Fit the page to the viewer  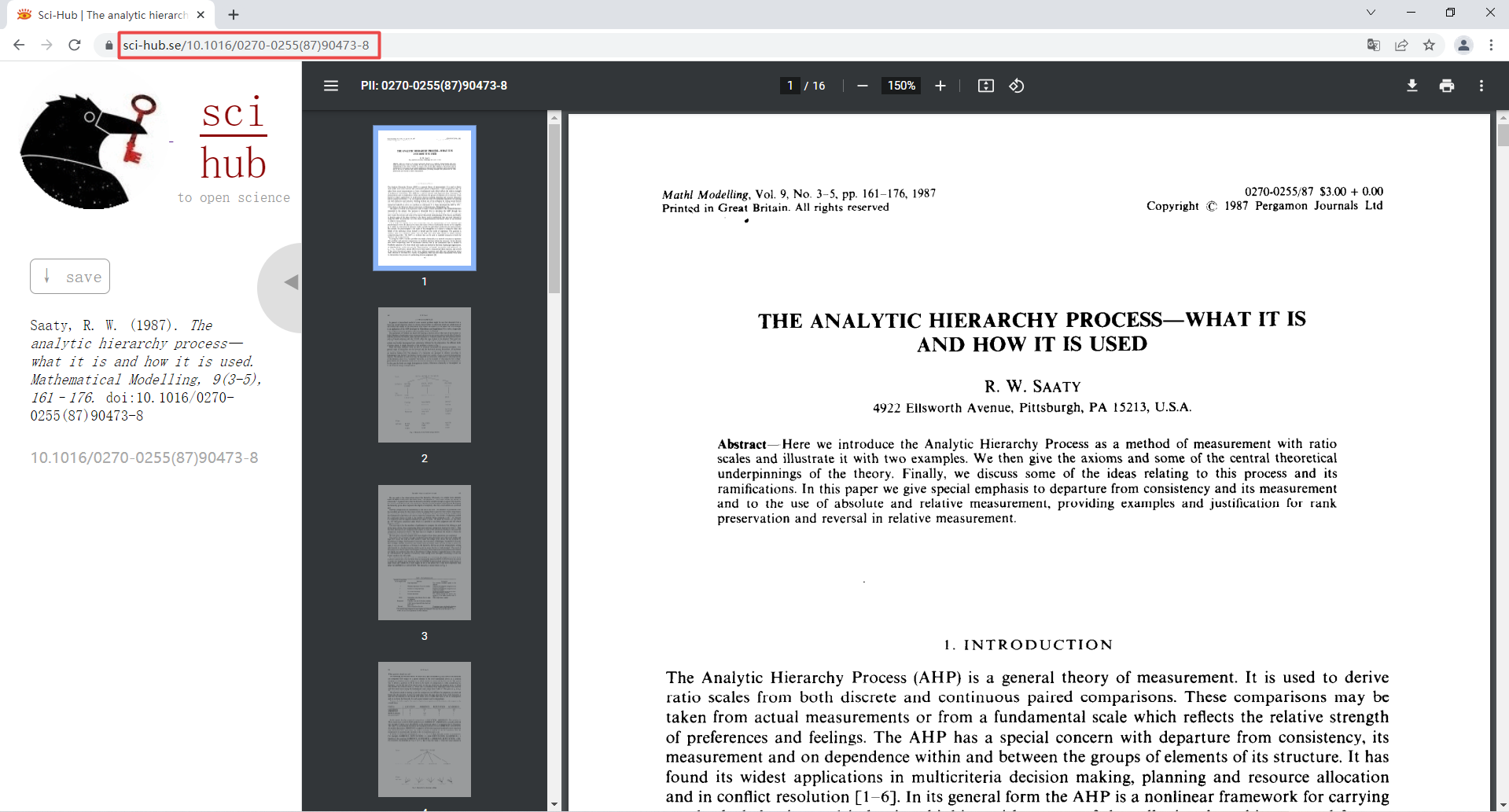click(x=985, y=86)
